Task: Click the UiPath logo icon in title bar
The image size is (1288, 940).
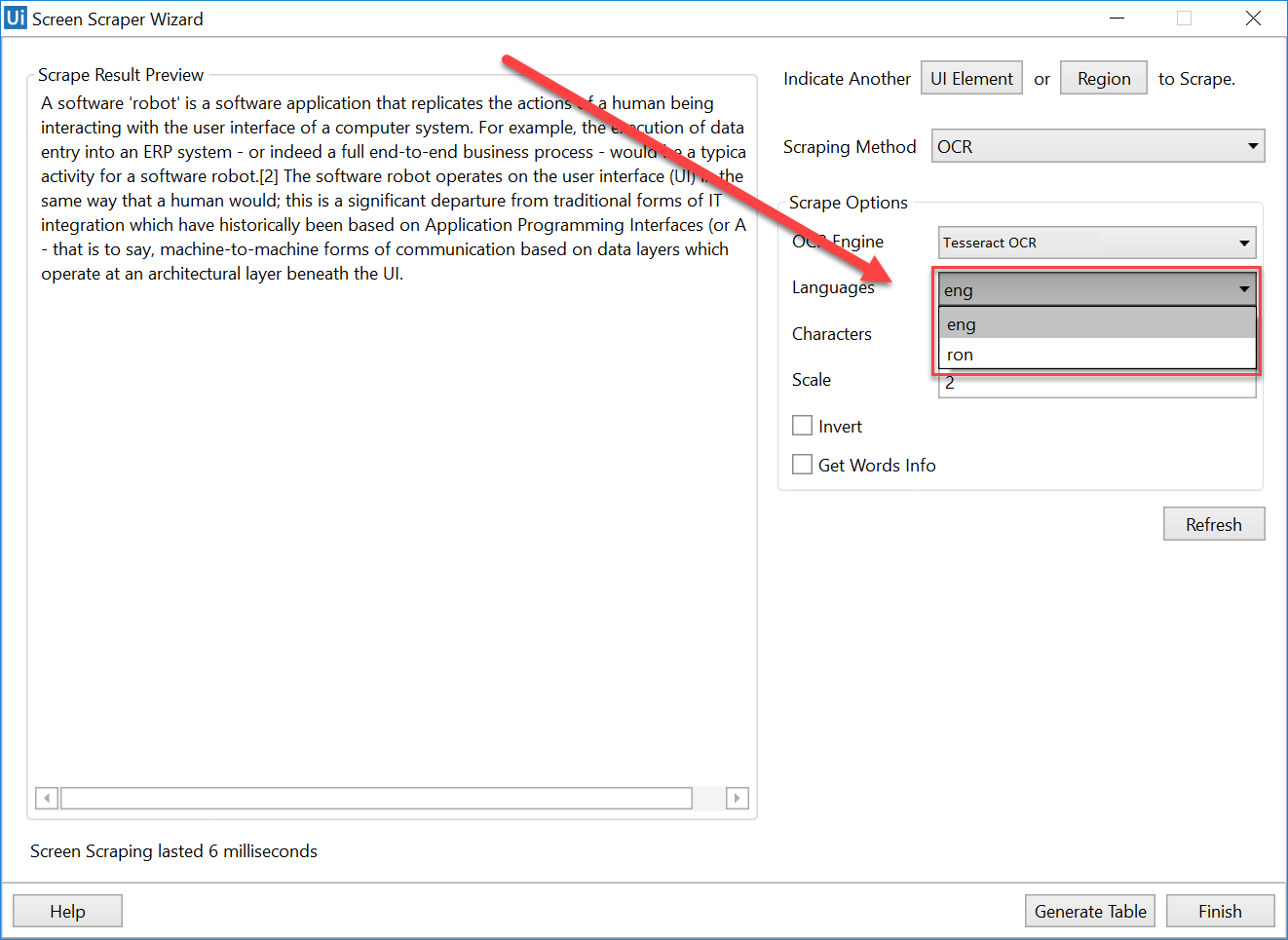Action: pyautogui.click(x=16, y=19)
